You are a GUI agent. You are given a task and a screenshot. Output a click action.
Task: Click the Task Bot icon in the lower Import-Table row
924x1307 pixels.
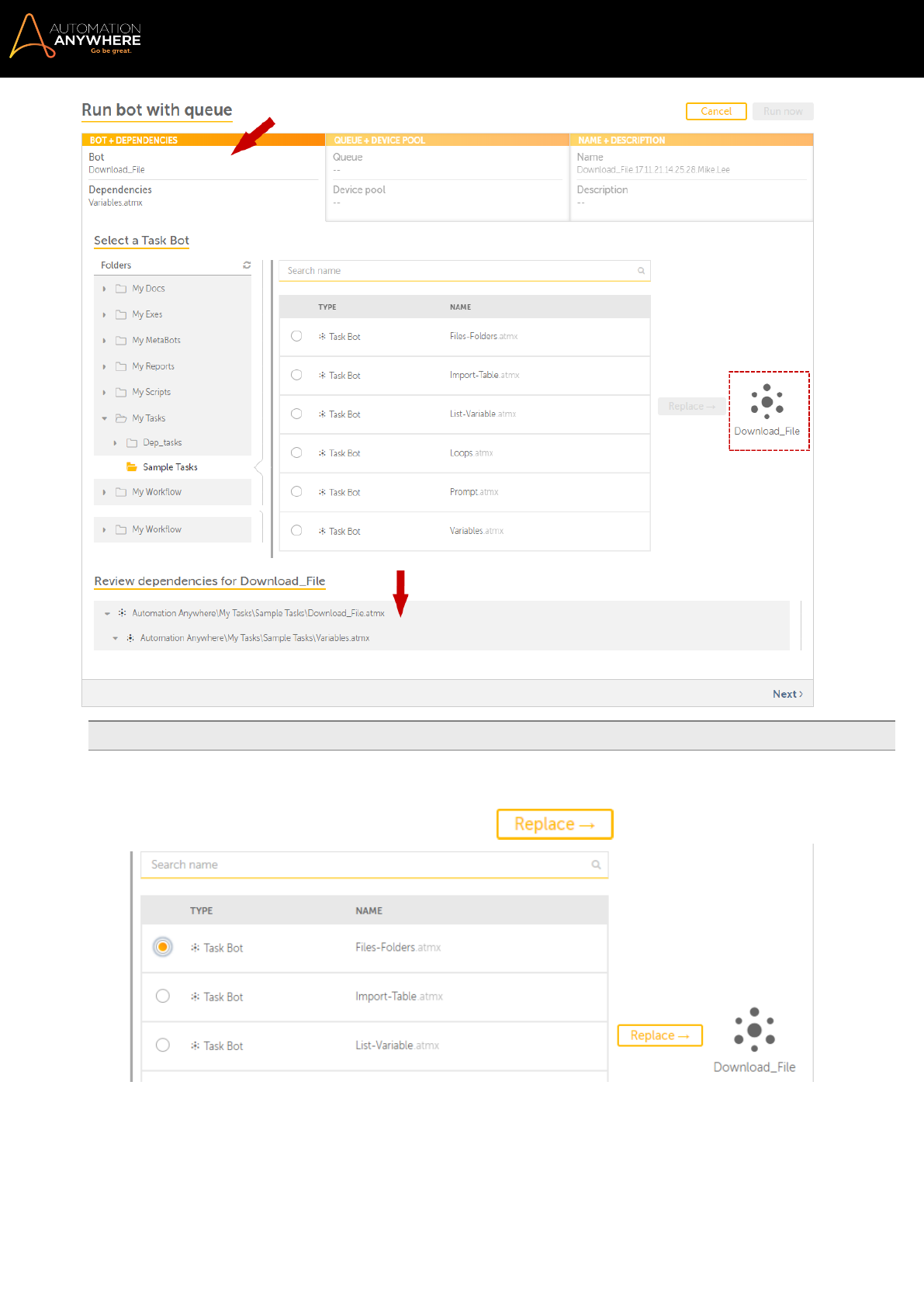pos(196,997)
